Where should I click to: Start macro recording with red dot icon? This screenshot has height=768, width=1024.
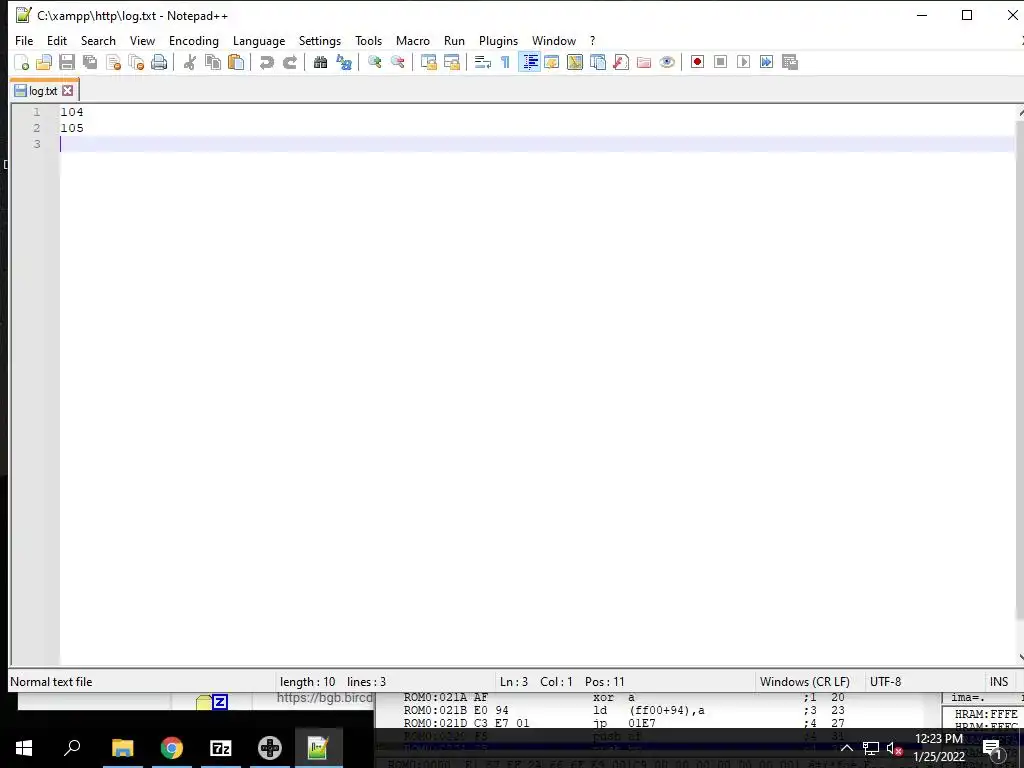click(x=697, y=62)
